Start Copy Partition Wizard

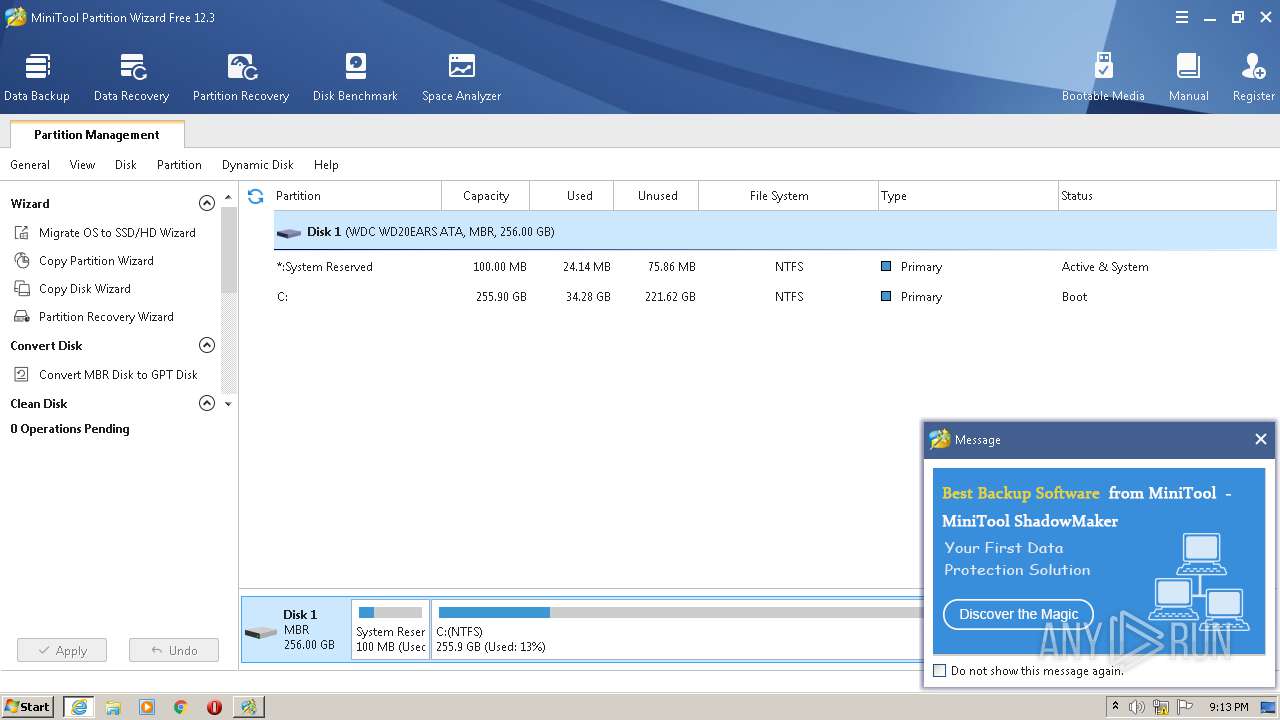coord(85,261)
